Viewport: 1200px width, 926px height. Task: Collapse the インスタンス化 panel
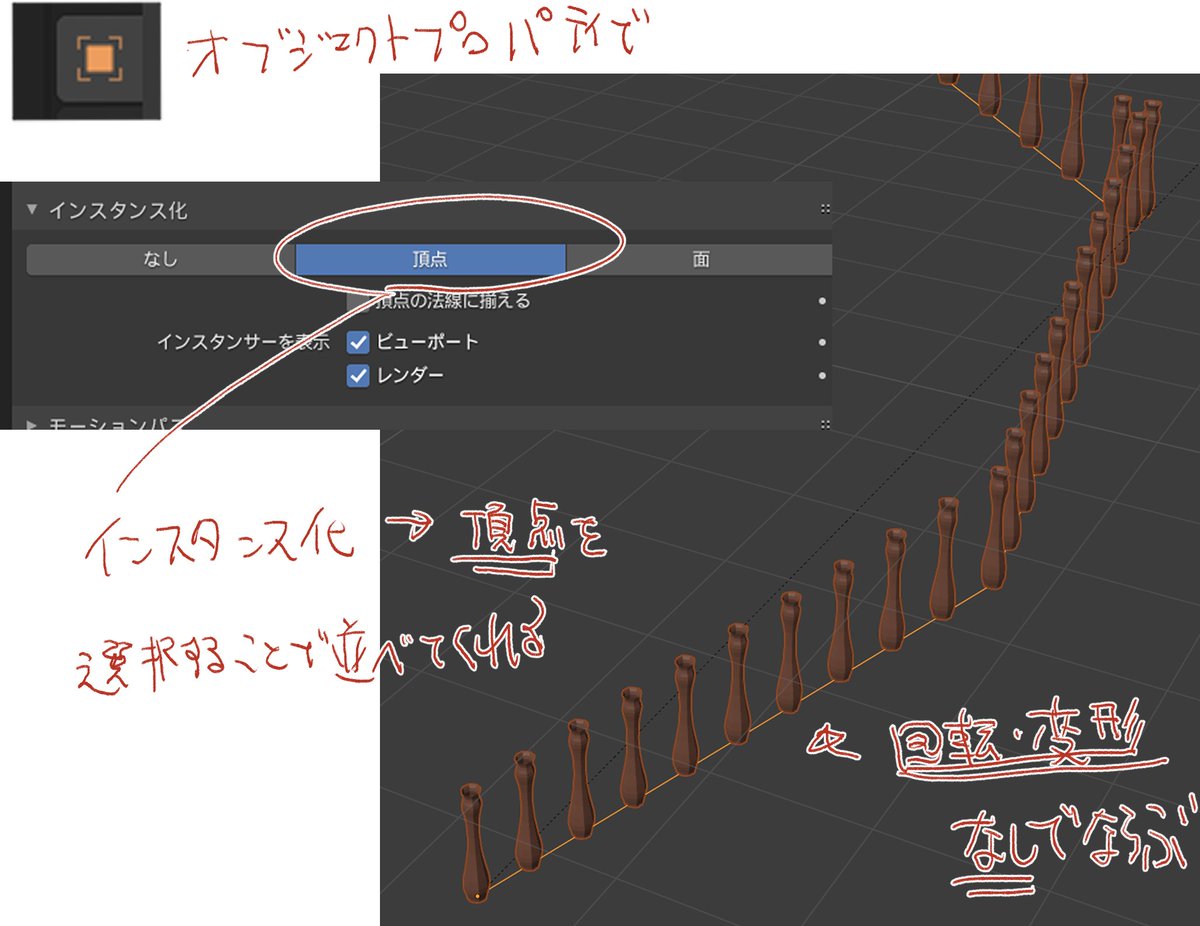click(31, 210)
